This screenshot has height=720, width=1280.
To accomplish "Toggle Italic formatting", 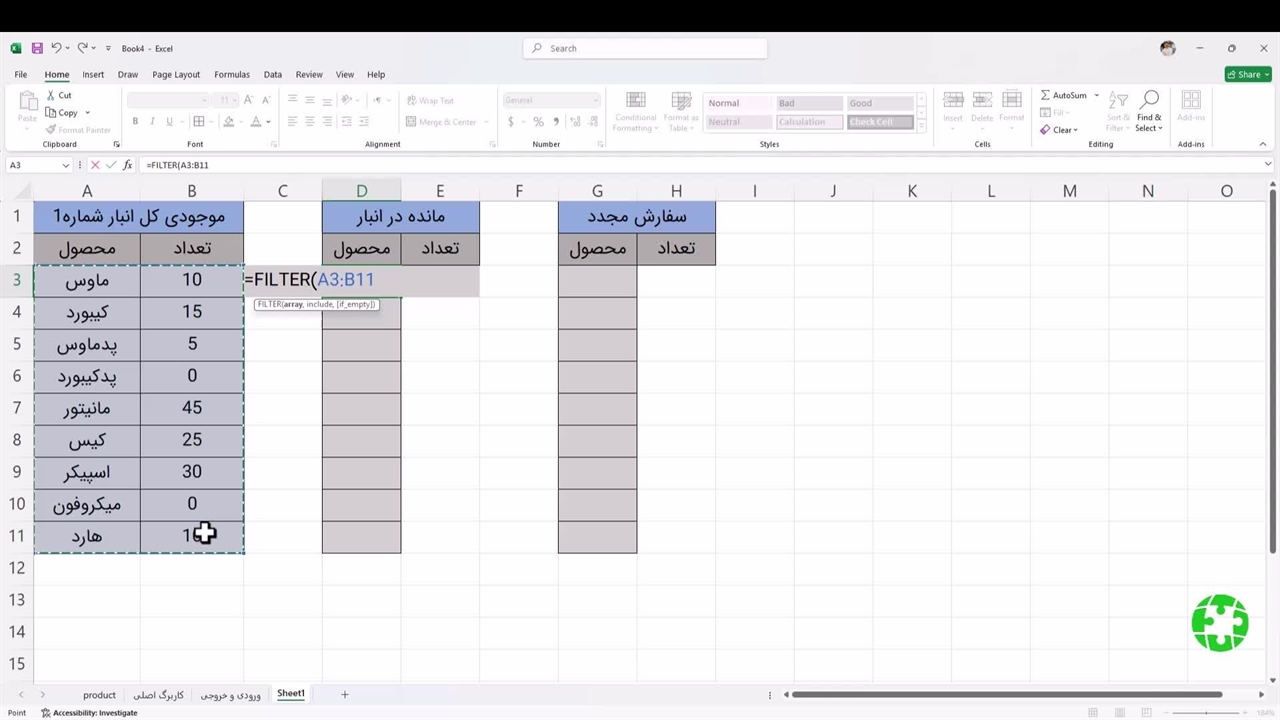I will point(152,122).
